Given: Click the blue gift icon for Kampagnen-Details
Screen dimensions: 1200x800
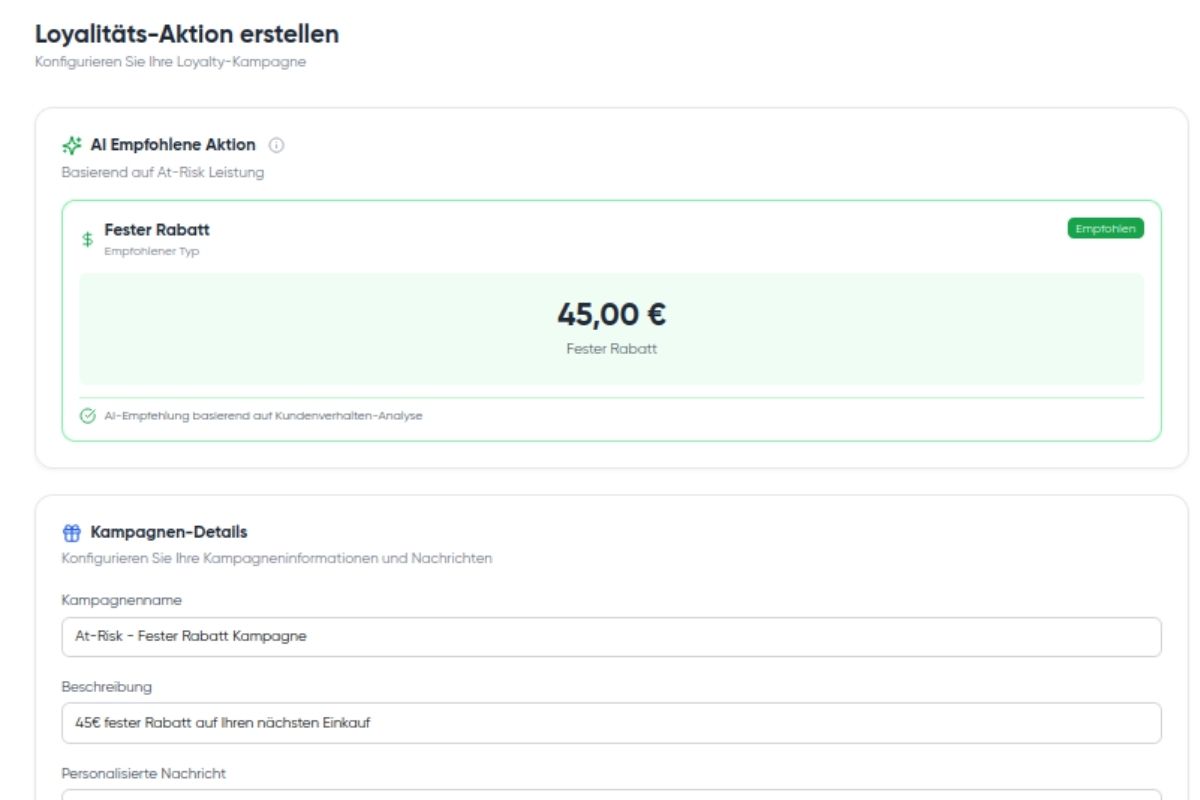Looking at the screenshot, I should pyautogui.click(x=71, y=532).
